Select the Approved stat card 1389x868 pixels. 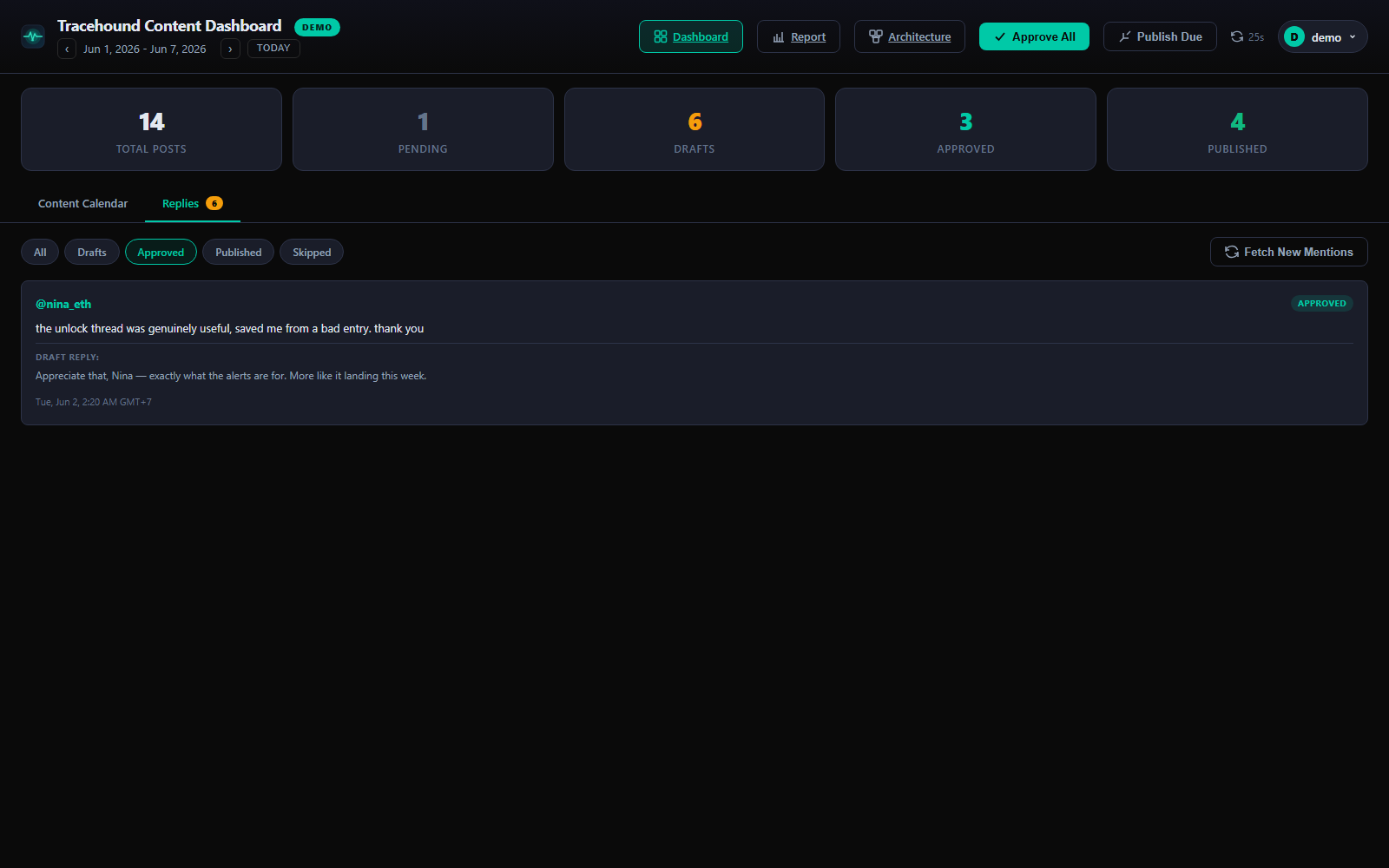pyautogui.click(x=965, y=129)
